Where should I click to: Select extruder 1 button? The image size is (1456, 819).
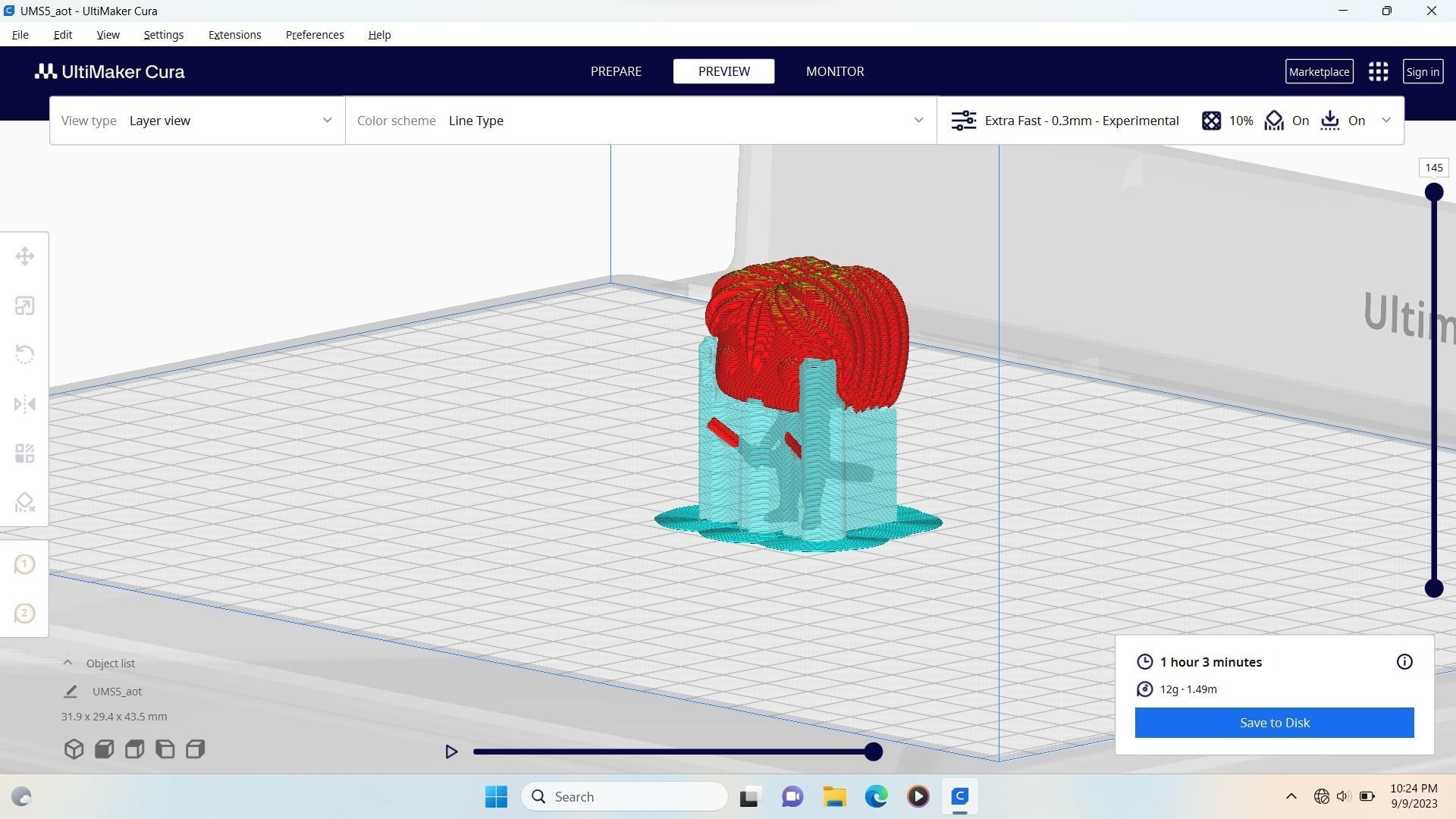(24, 564)
